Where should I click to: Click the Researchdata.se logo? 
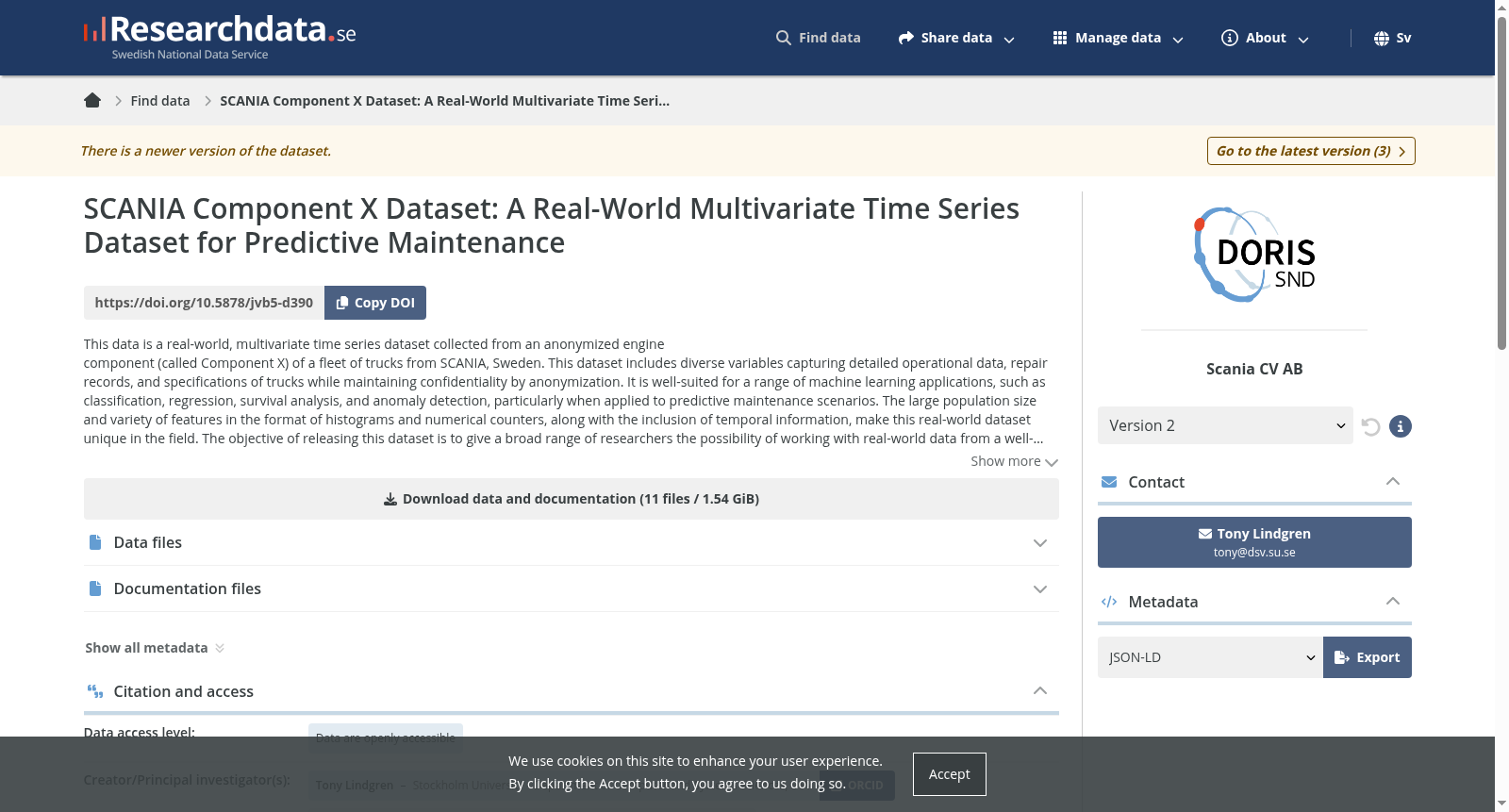pos(220,38)
